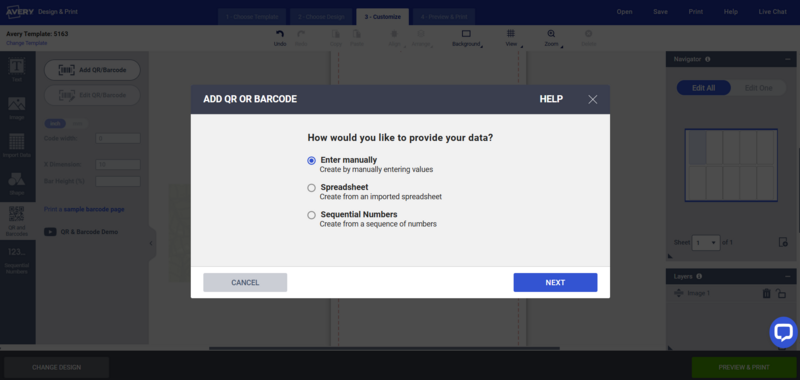Click the Code width input field

(118, 138)
